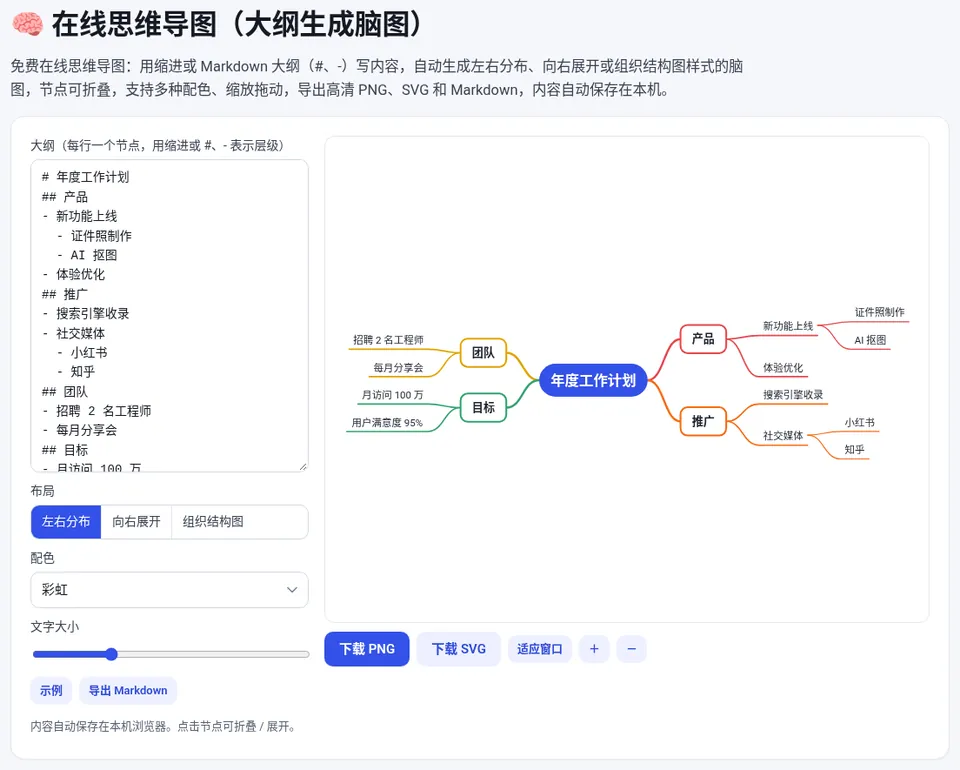The image size is (960, 770).
Task: Click the 每月分享会 leaf node
Action: (x=398, y=368)
